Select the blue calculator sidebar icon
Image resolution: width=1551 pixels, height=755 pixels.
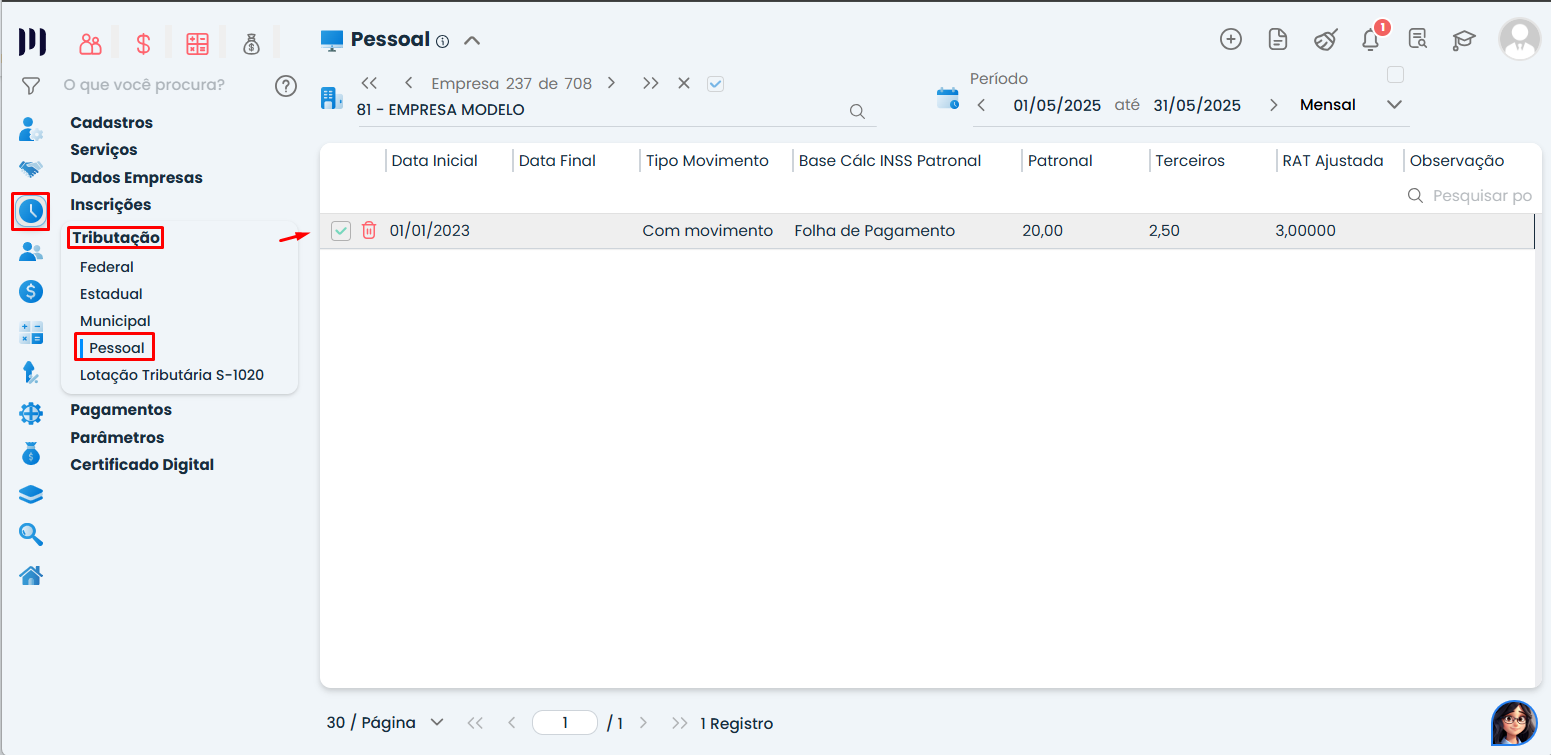(x=31, y=333)
